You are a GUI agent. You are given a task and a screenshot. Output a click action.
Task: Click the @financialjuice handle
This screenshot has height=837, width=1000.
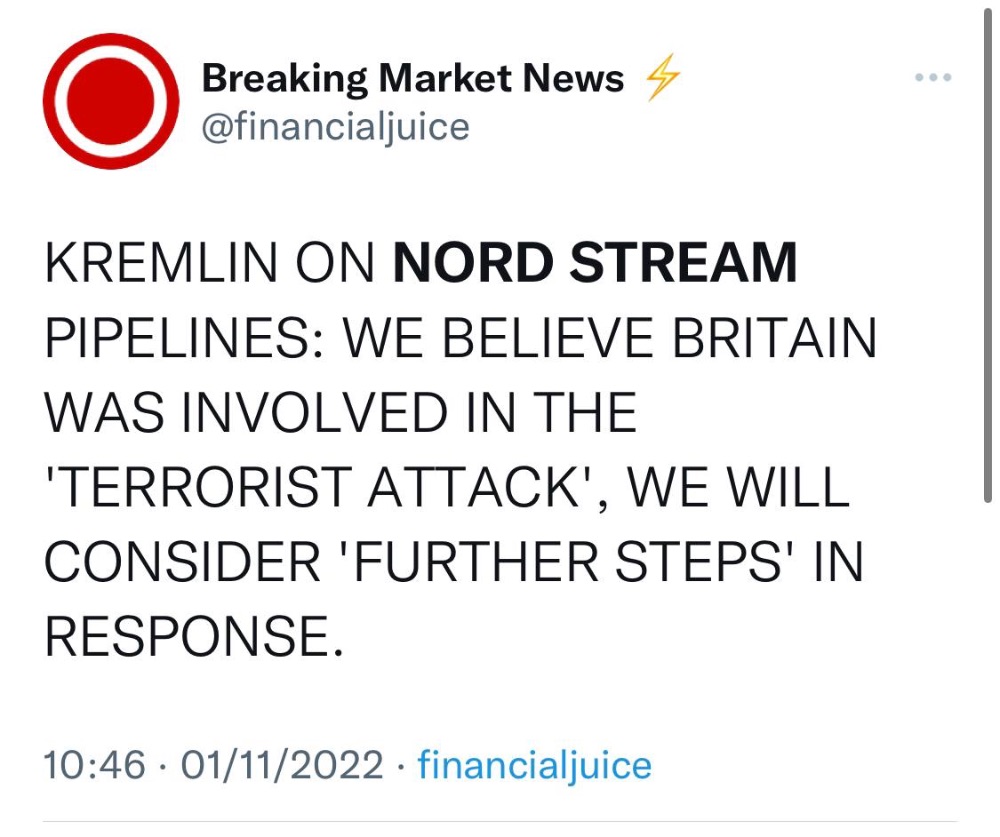[x=335, y=128]
